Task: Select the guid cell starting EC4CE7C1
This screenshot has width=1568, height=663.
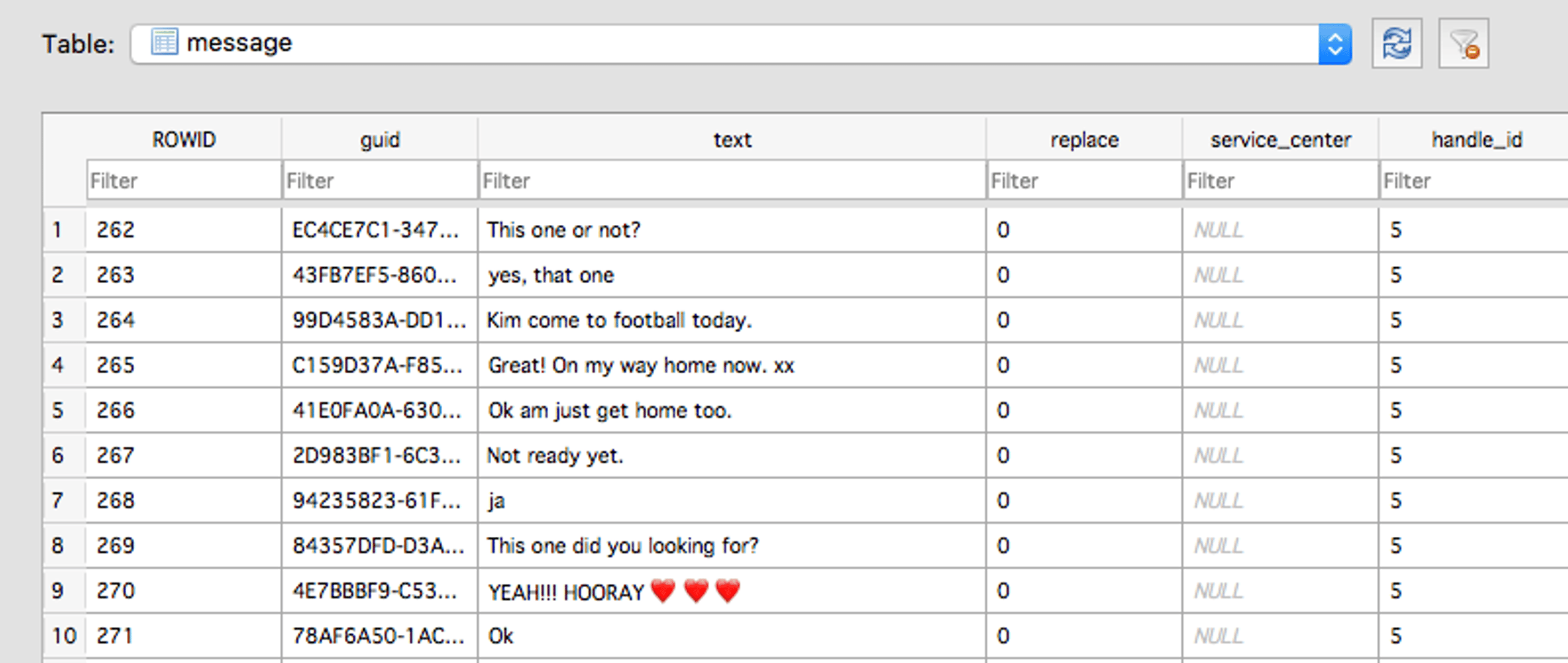Action: point(380,230)
